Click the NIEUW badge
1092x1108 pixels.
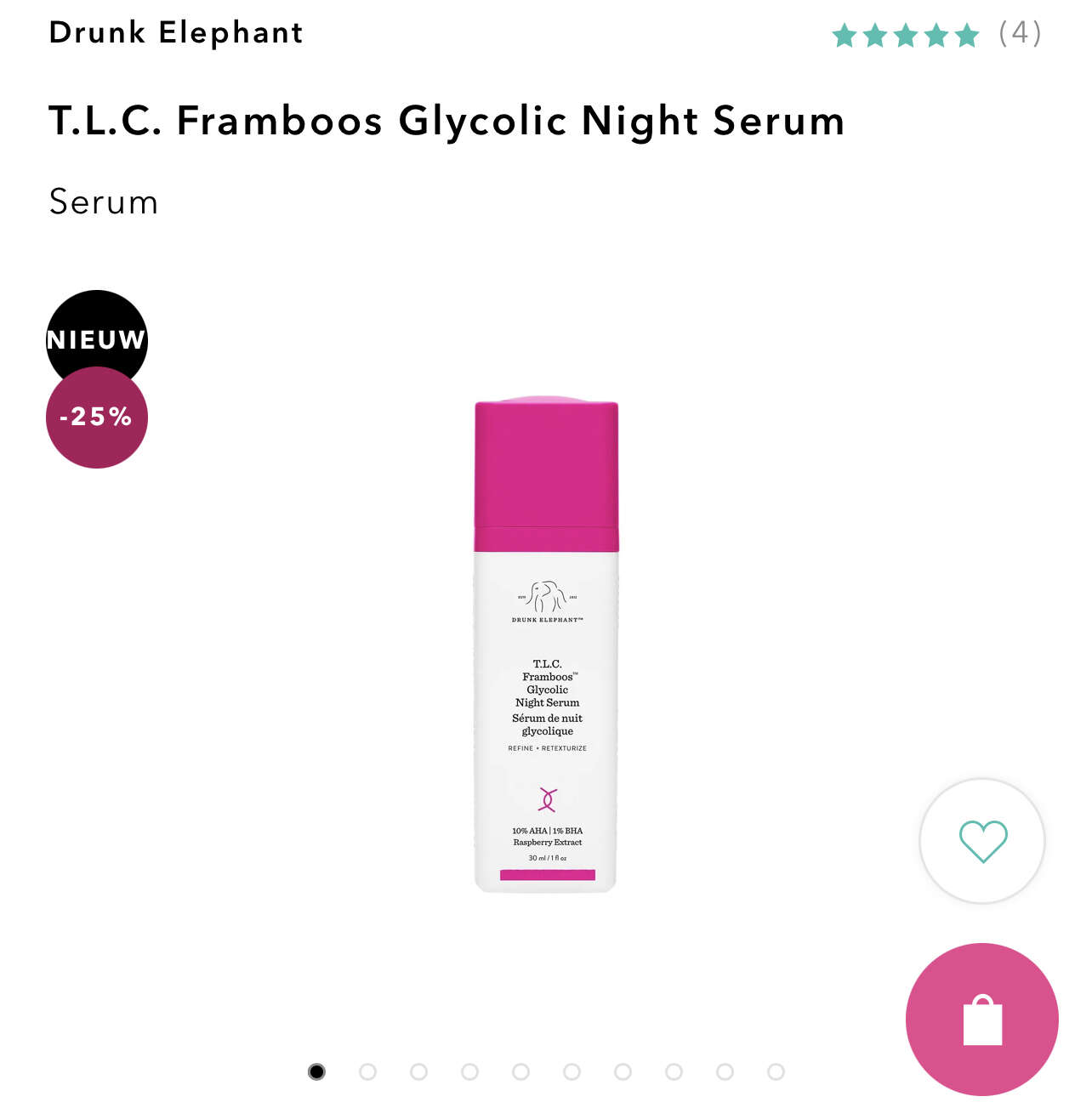tap(97, 338)
